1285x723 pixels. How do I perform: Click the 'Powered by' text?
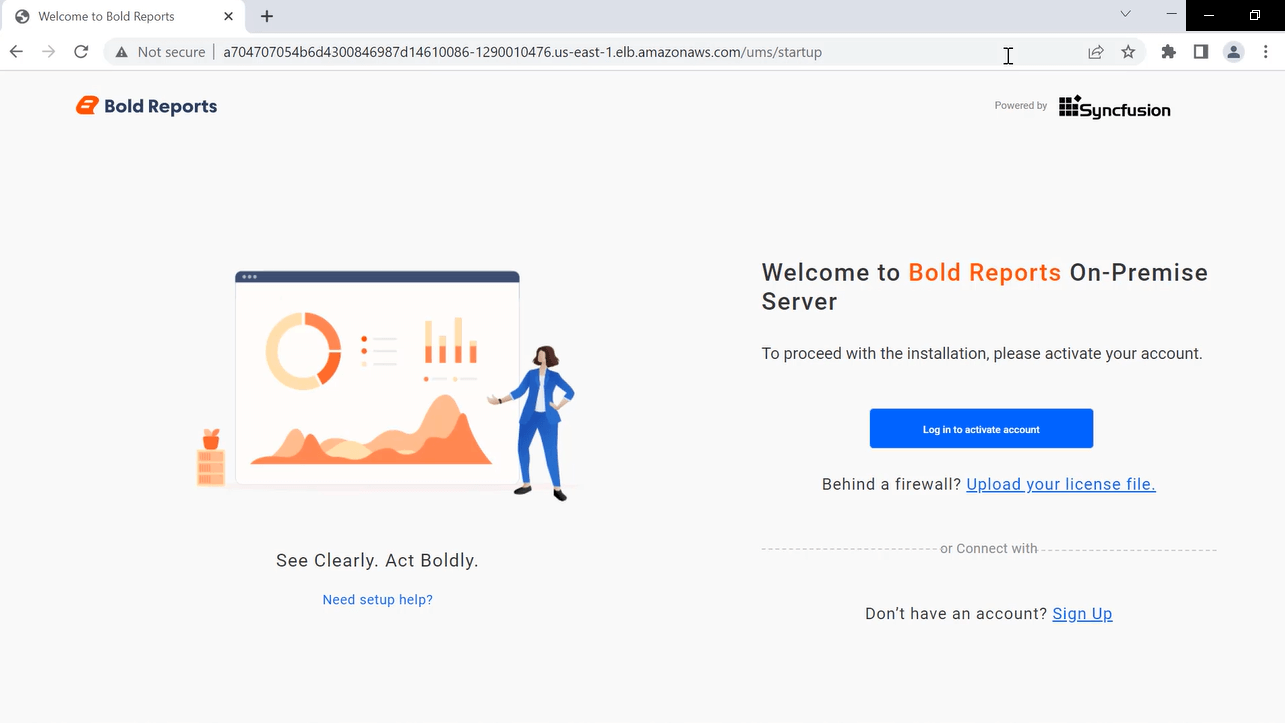pos(1021,106)
